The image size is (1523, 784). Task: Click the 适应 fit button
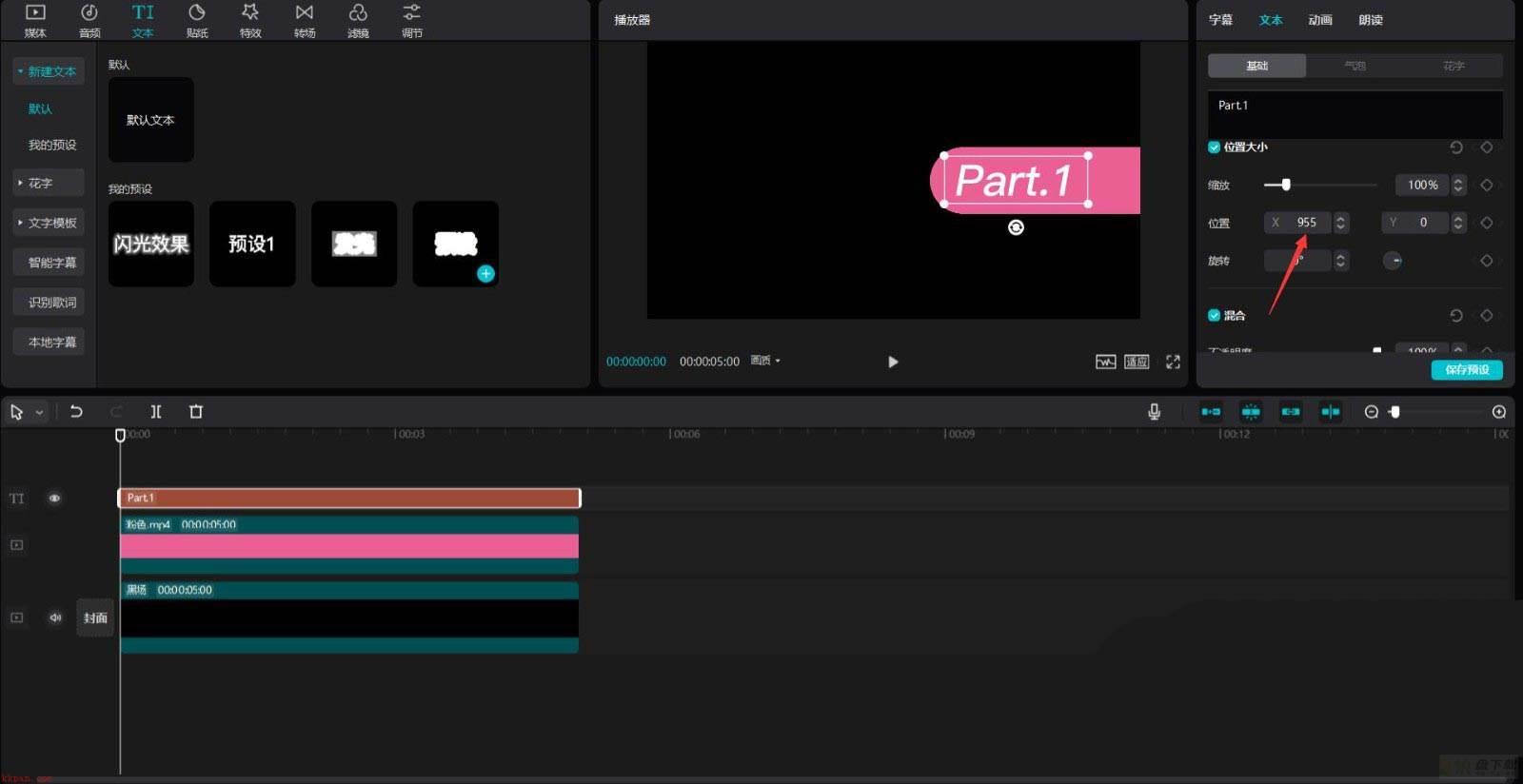(1137, 362)
